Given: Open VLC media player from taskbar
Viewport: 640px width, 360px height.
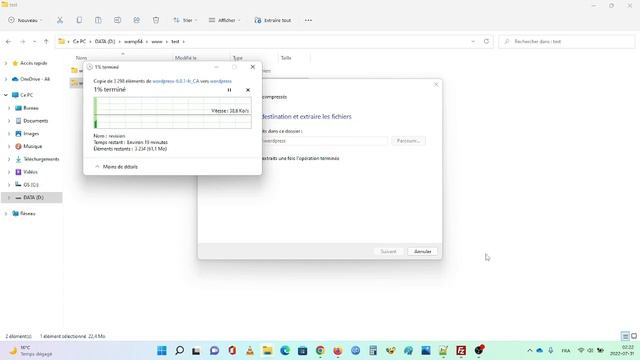Looking at the screenshot, I should [249, 351].
